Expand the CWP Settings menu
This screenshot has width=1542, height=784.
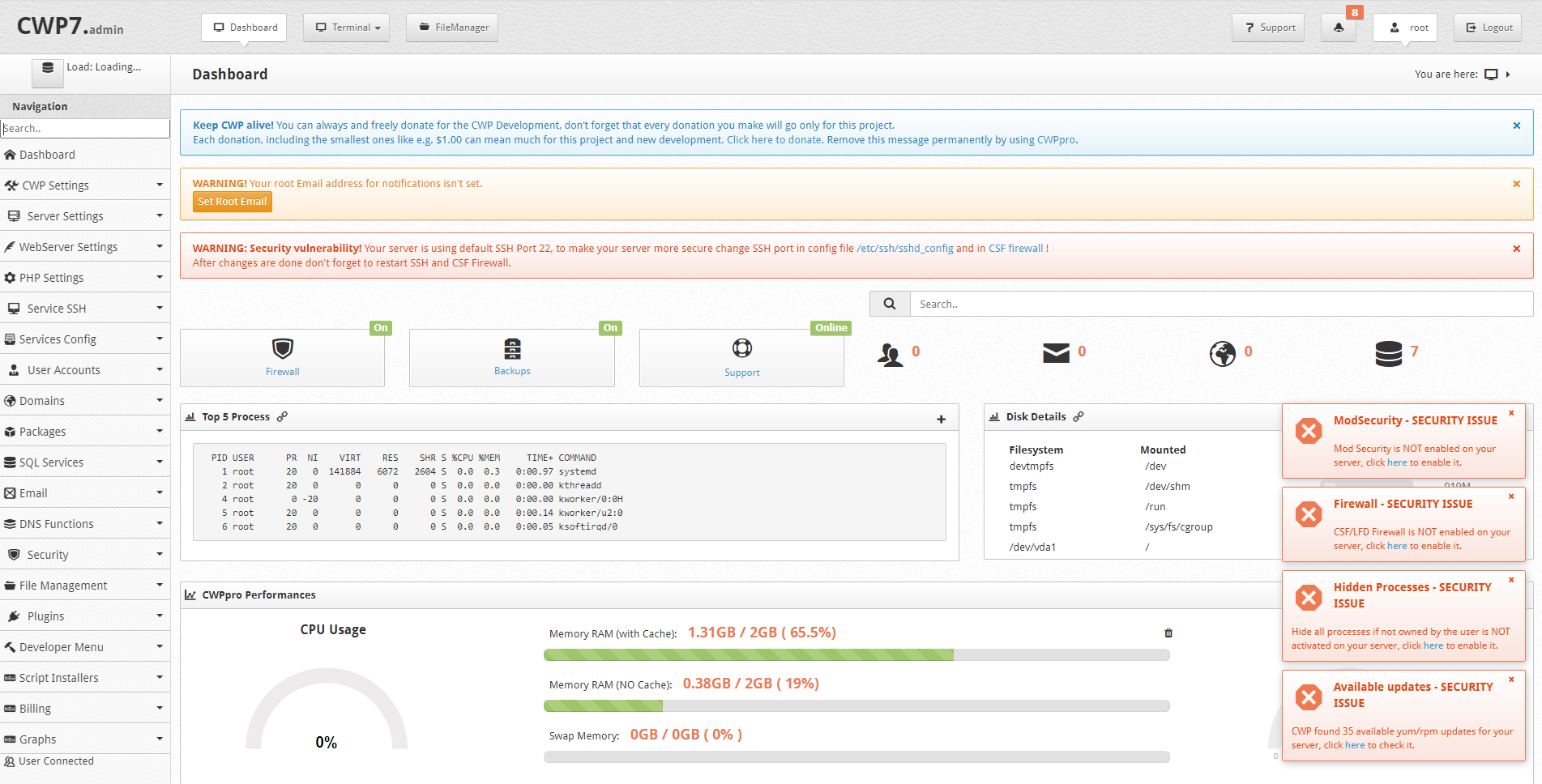point(85,185)
